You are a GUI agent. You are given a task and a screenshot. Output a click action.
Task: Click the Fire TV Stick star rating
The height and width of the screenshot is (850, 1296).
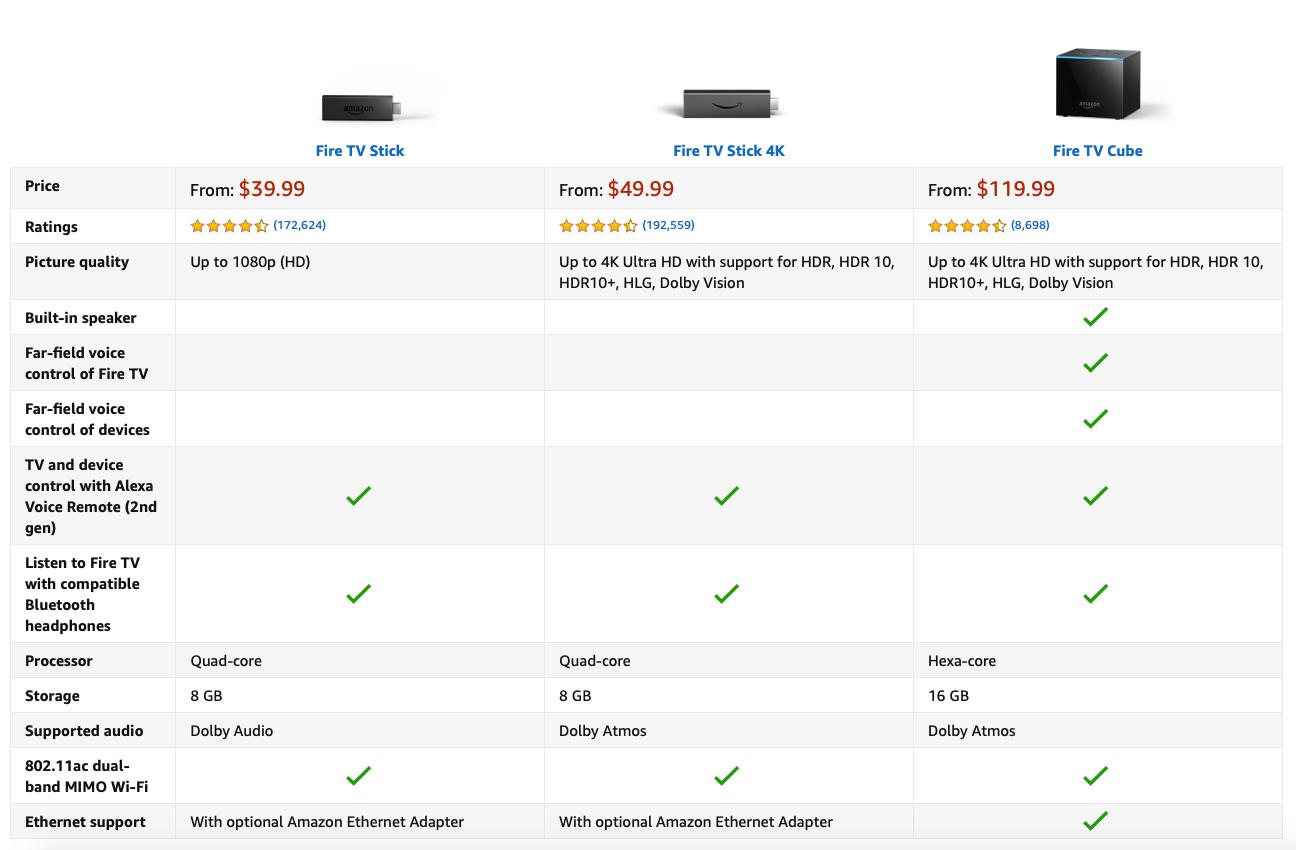[229, 226]
